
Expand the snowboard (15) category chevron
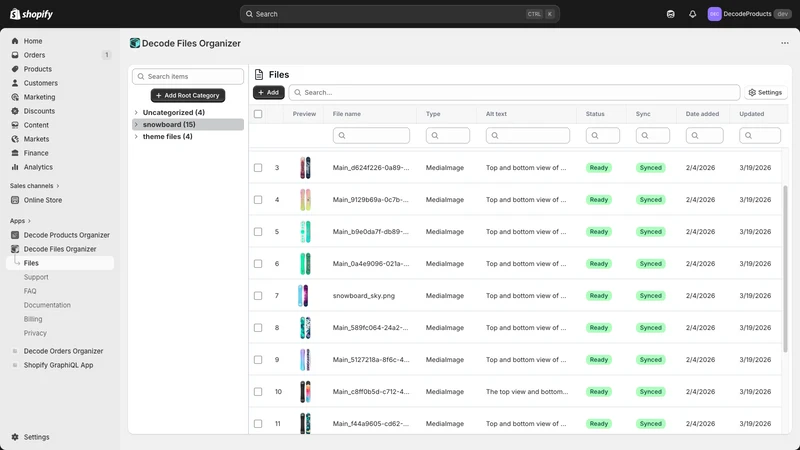click(136, 124)
